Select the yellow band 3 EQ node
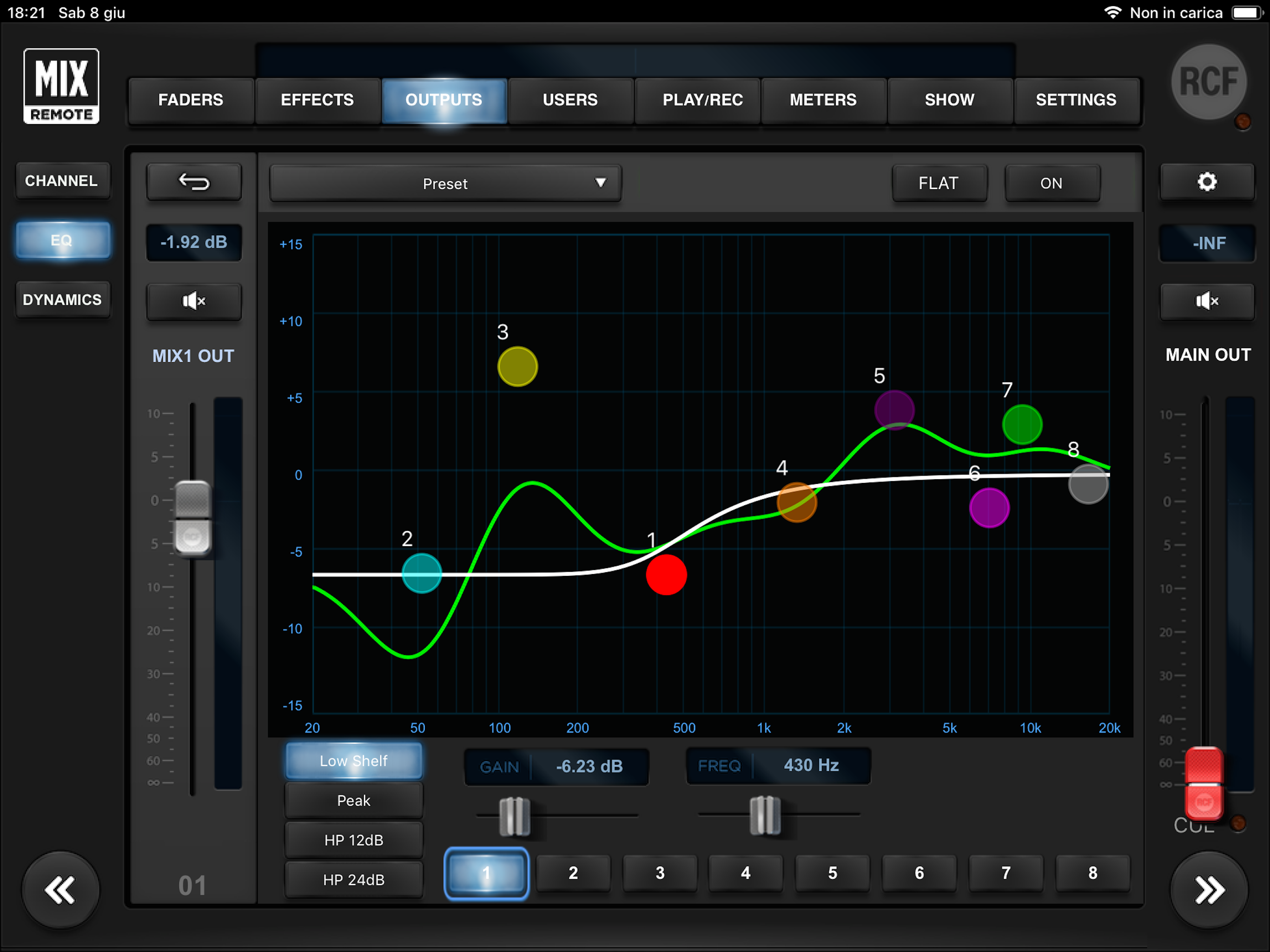The height and width of the screenshot is (952, 1270). tap(517, 366)
